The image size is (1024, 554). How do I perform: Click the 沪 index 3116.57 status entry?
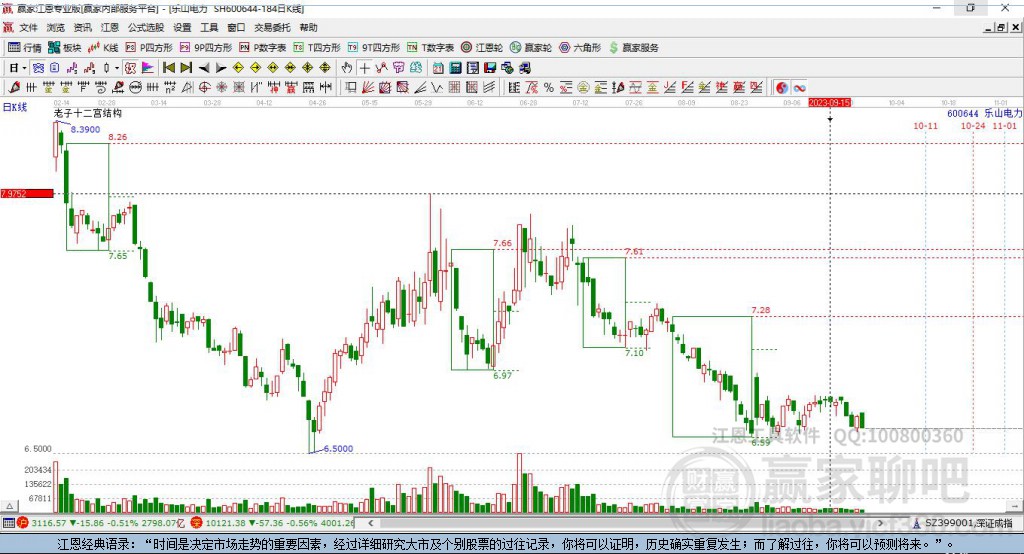click(x=102, y=523)
